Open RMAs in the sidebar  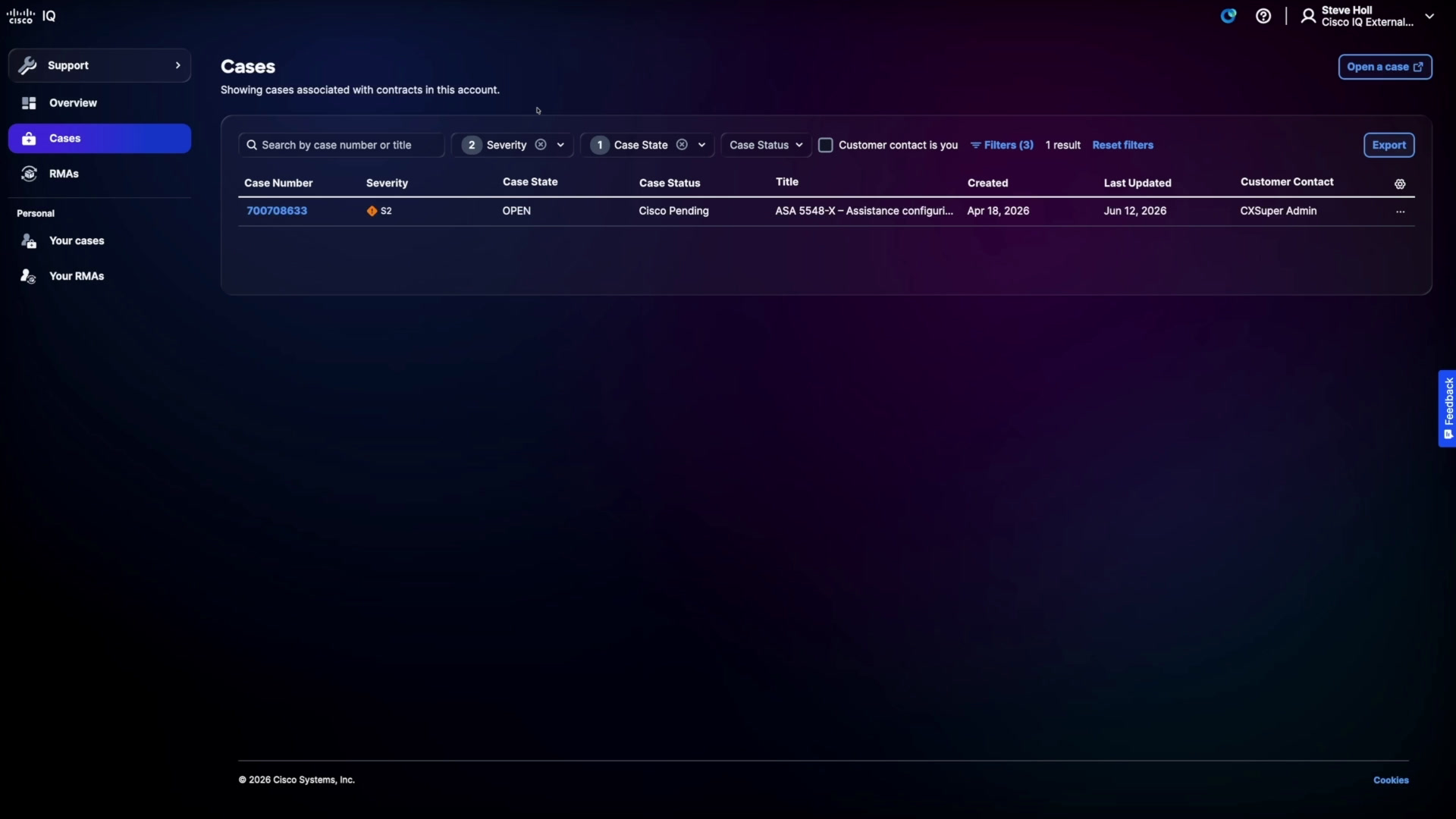tap(99, 174)
